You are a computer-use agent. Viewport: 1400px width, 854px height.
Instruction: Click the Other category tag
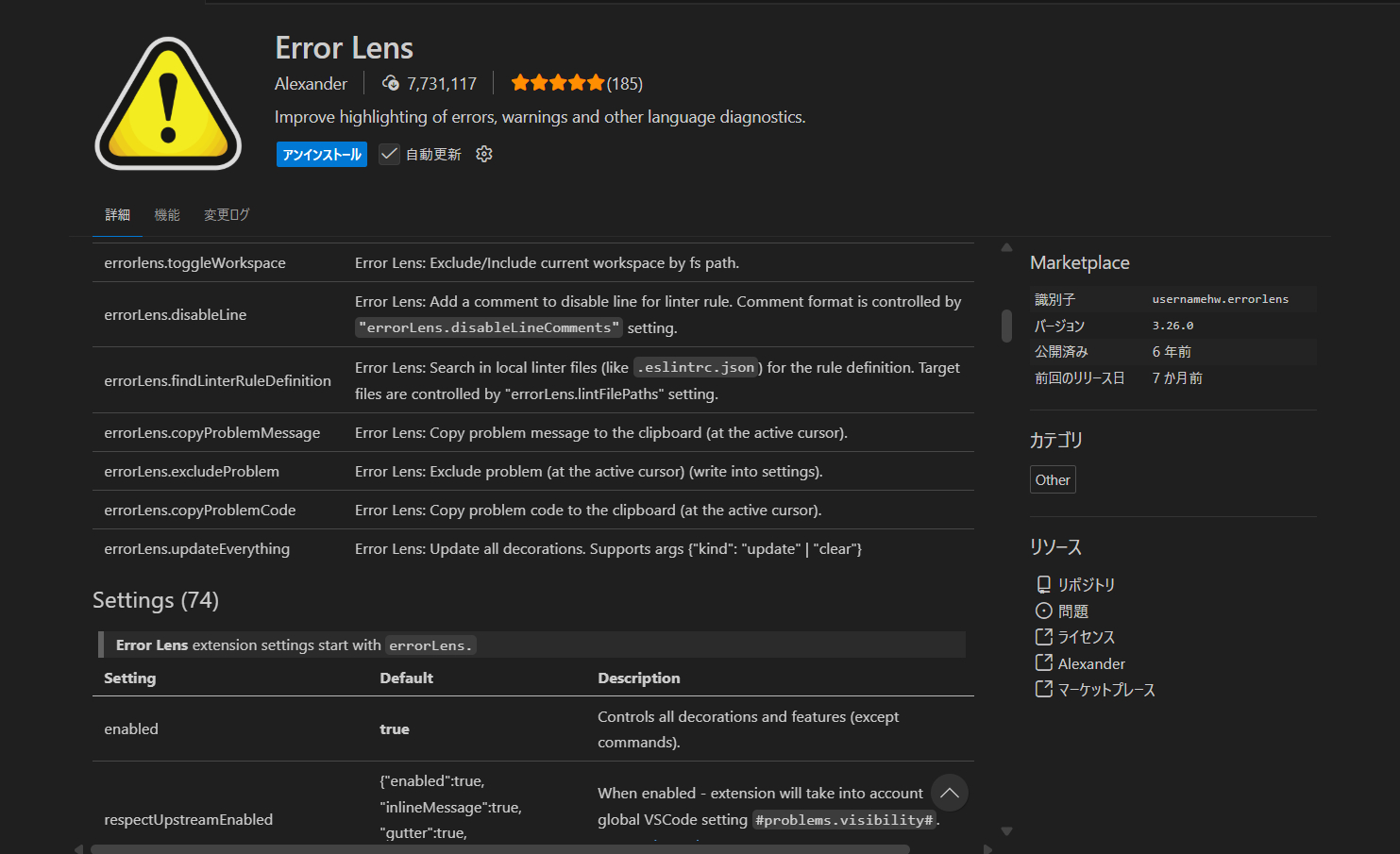tap(1053, 479)
